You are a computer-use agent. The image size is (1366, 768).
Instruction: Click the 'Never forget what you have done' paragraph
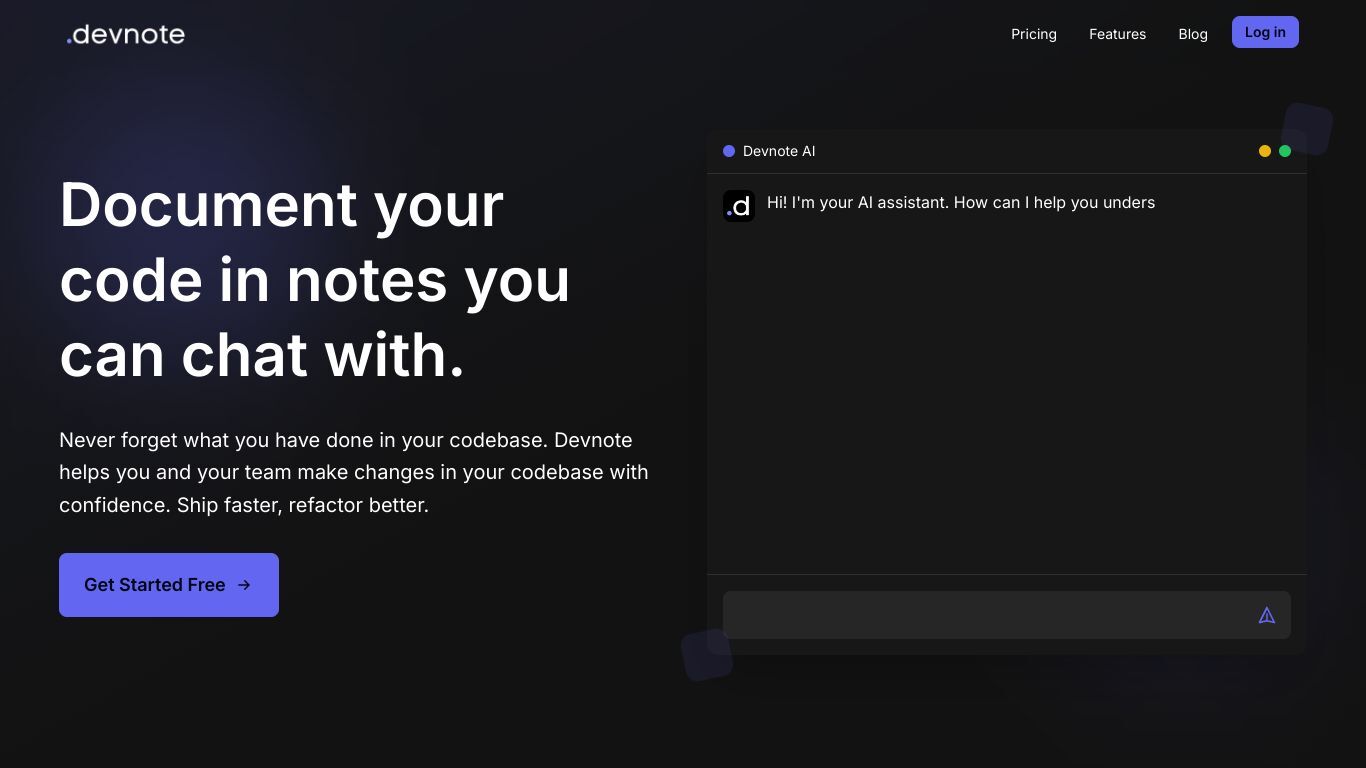point(354,472)
